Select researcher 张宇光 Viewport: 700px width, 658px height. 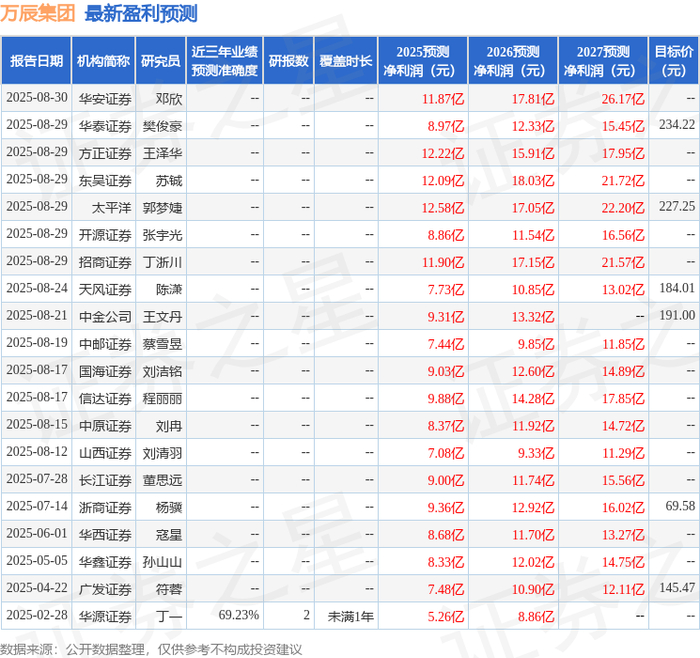click(162, 235)
